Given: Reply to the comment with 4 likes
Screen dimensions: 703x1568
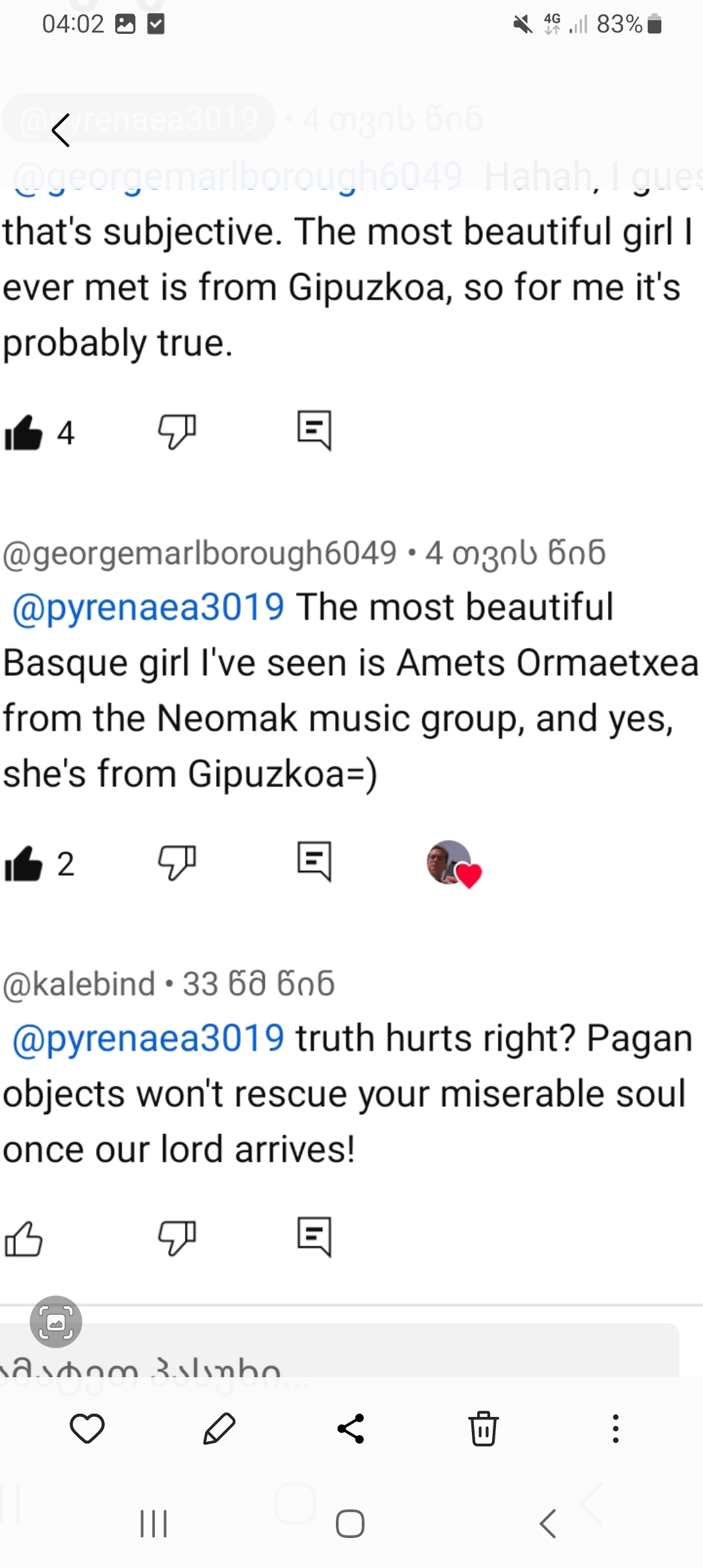Looking at the screenshot, I should [x=314, y=430].
